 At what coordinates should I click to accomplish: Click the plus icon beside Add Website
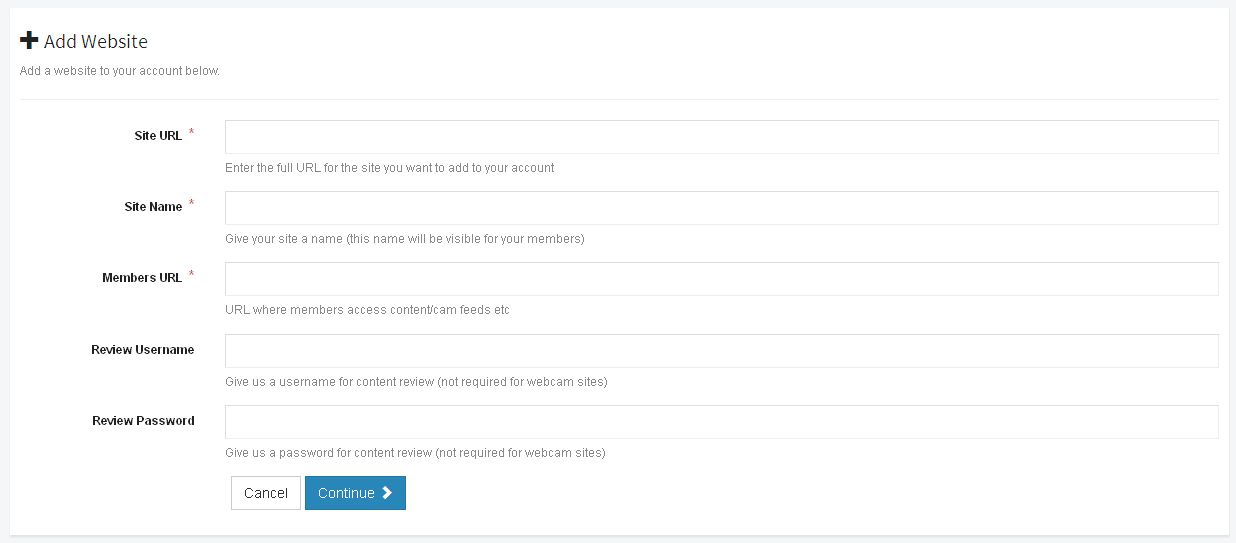pos(29,41)
